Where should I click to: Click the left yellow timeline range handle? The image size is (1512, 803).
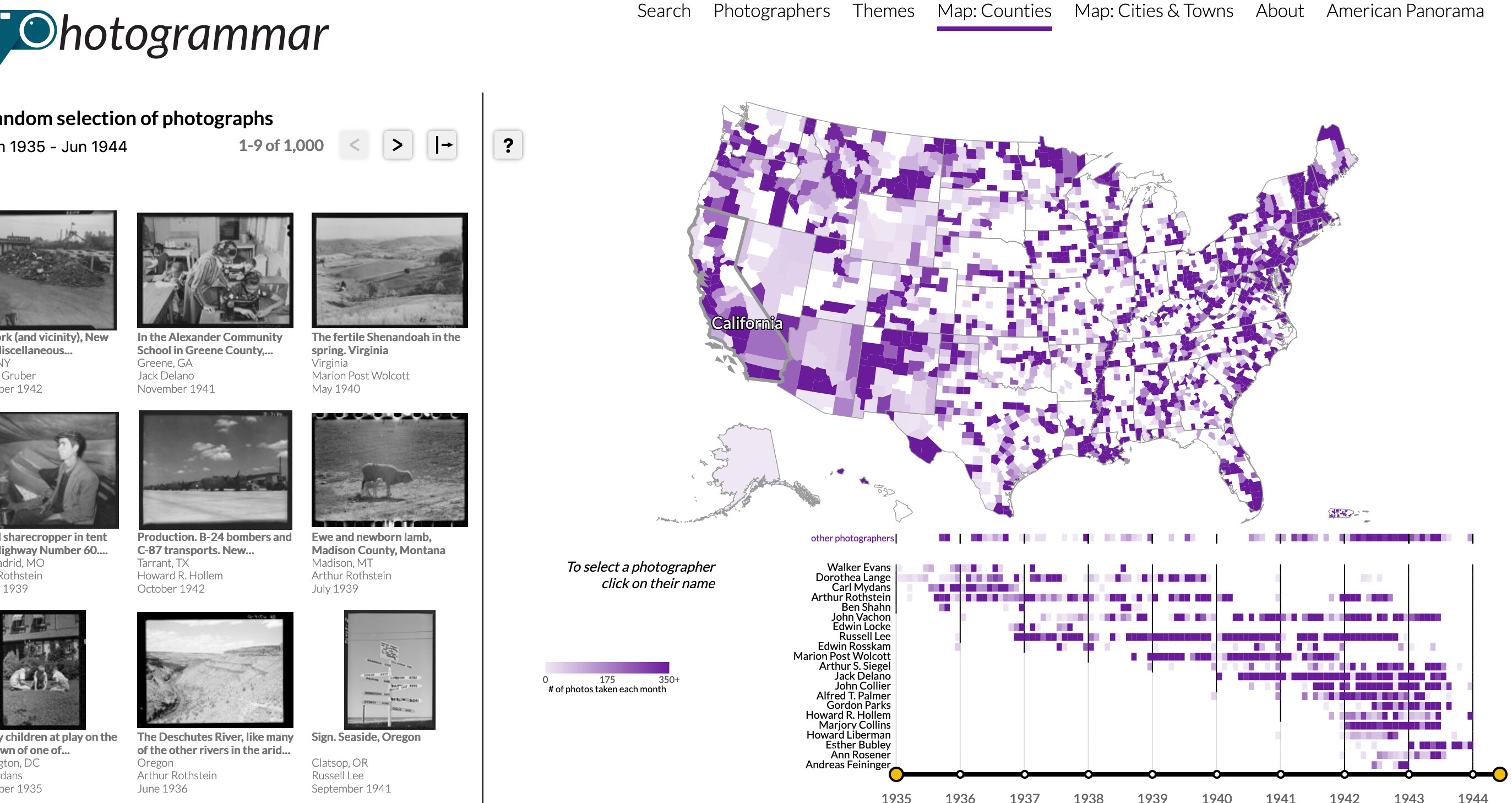pos(896,774)
